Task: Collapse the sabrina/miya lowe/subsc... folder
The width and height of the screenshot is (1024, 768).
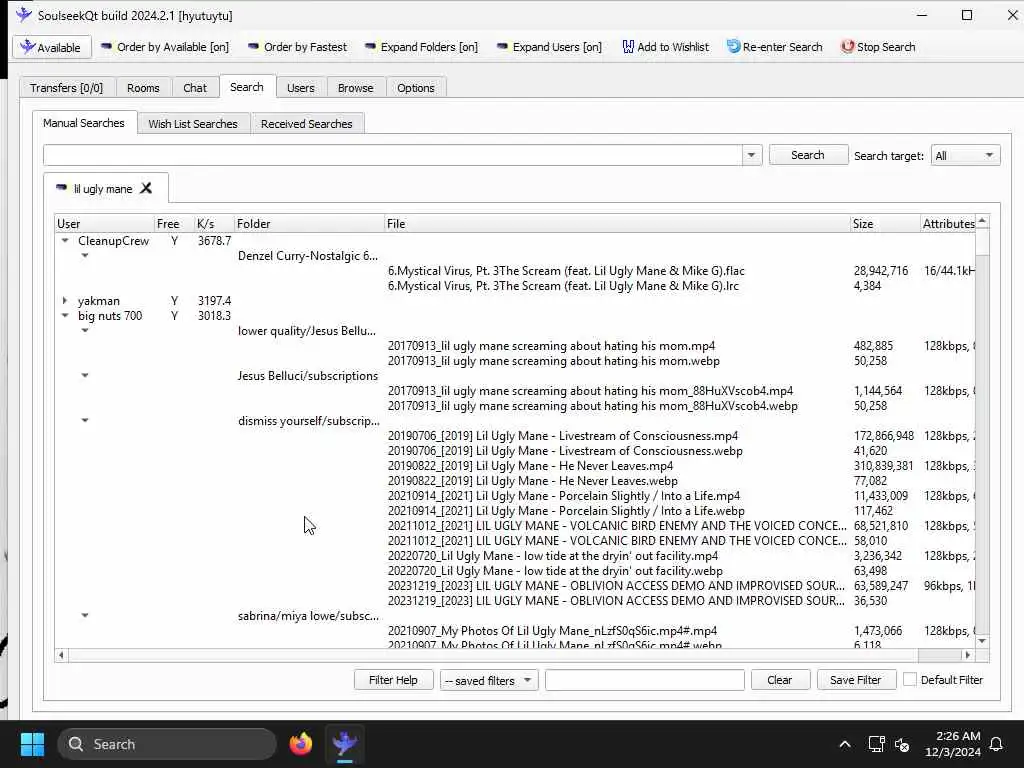Action: (x=85, y=615)
